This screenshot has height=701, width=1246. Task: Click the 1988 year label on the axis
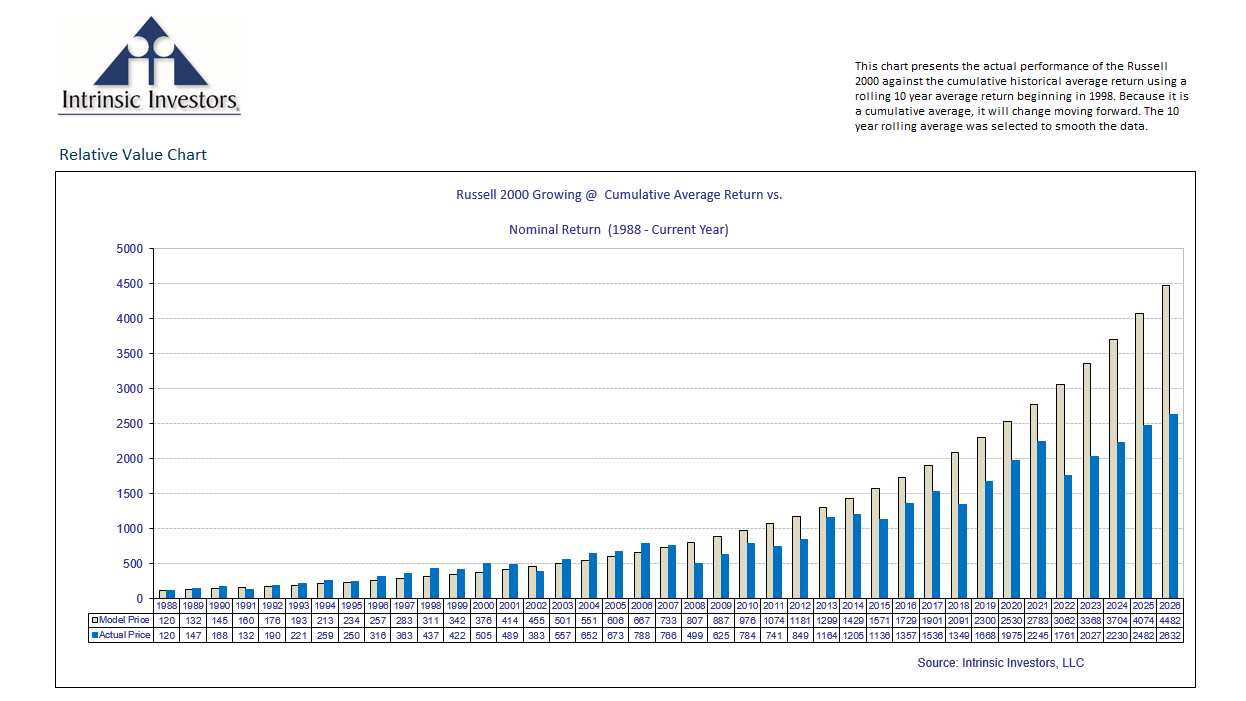tap(167, 605)
